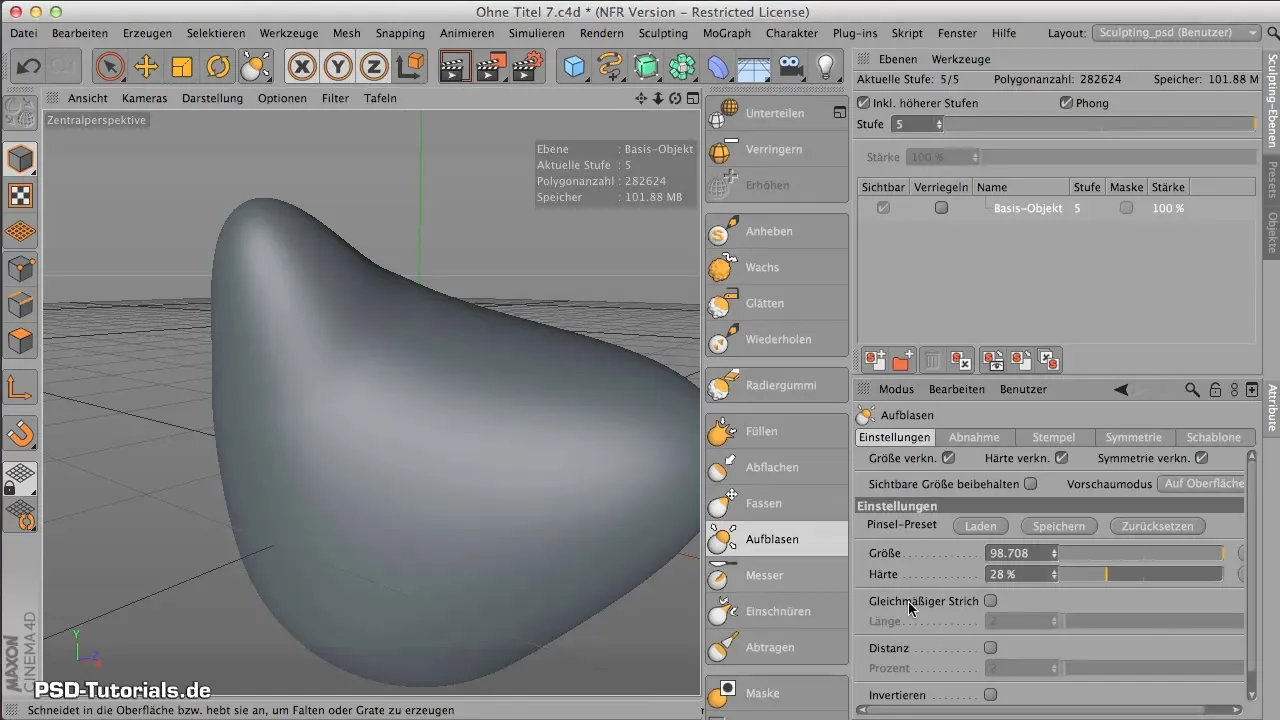
Task: Open the MoGraph menu
Action: click(727, 33)
